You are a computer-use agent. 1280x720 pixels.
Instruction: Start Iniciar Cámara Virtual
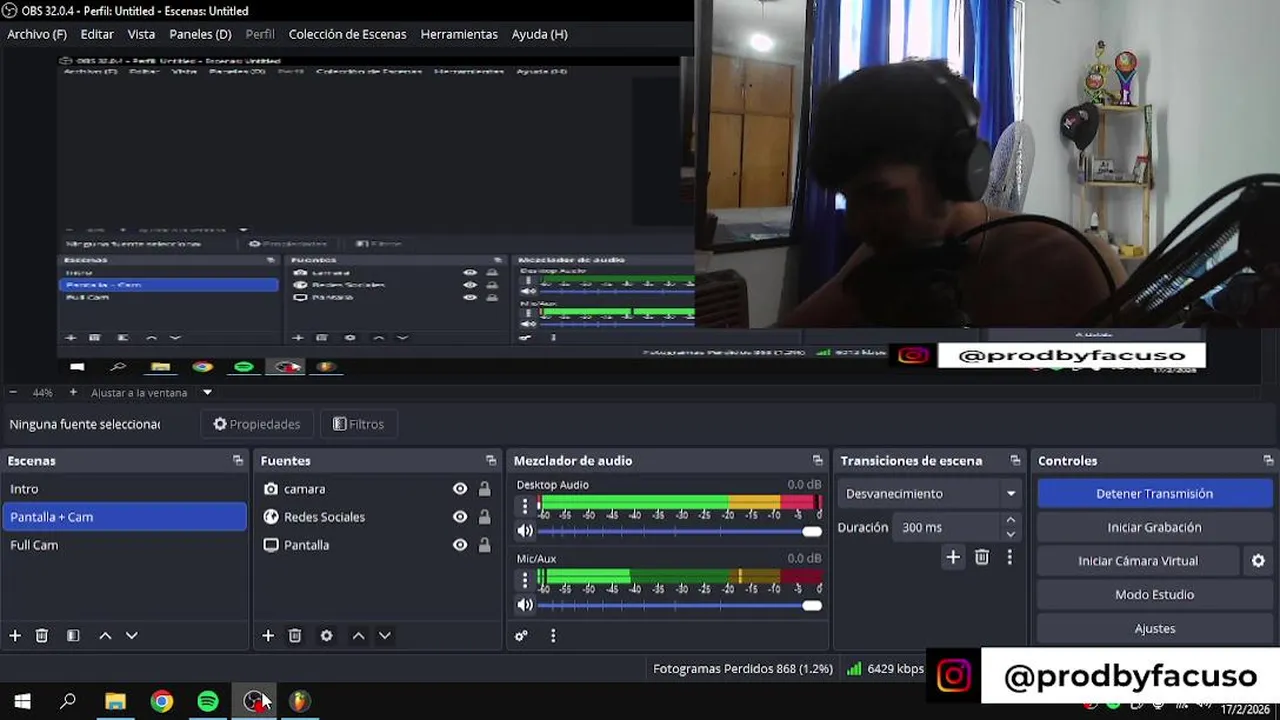(1138, 561)
